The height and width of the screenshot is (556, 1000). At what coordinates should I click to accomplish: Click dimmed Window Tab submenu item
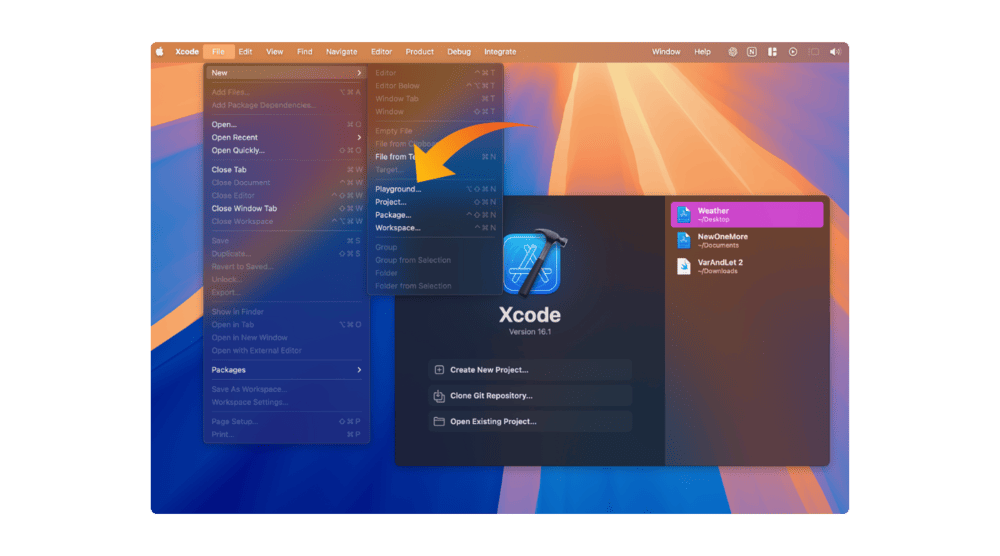435,99
